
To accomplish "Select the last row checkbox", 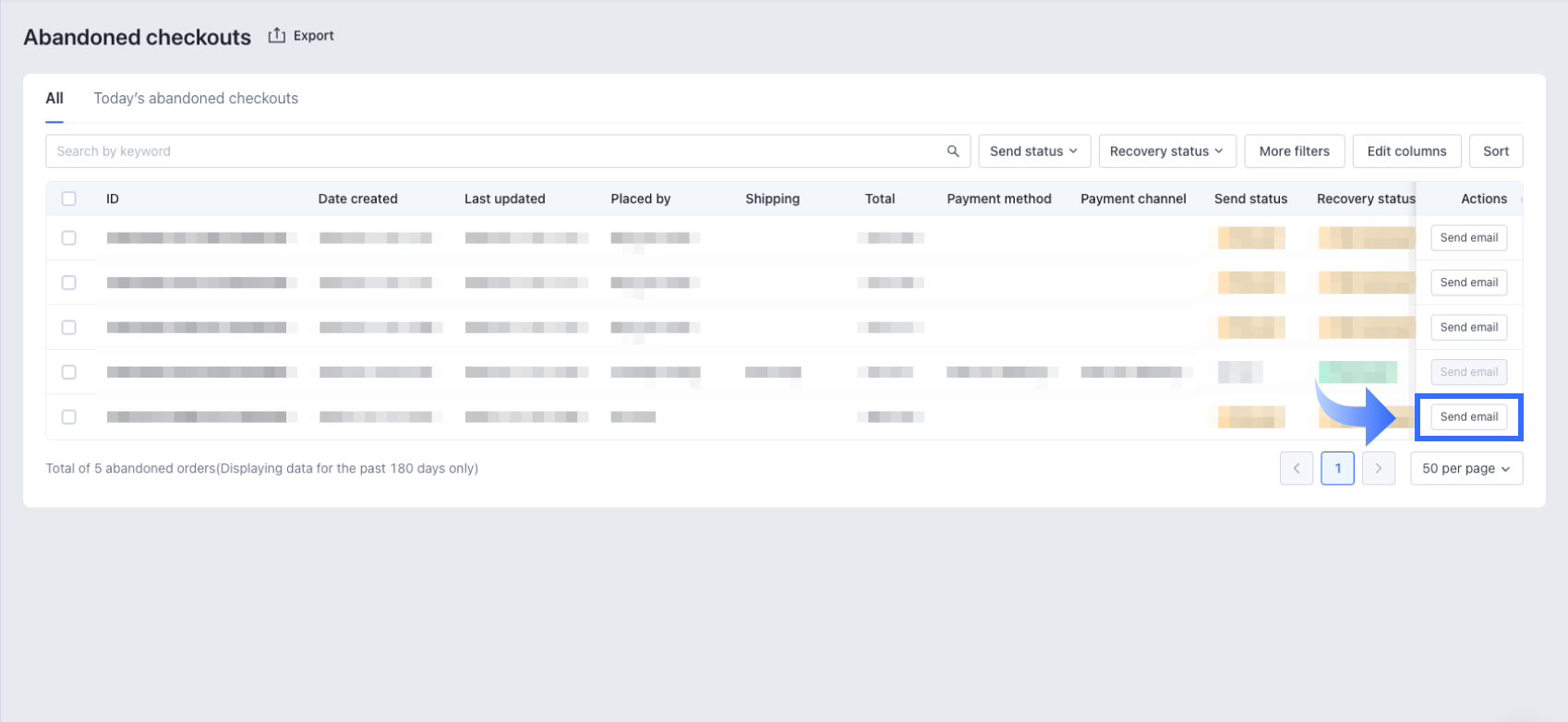I will (69, 417).
